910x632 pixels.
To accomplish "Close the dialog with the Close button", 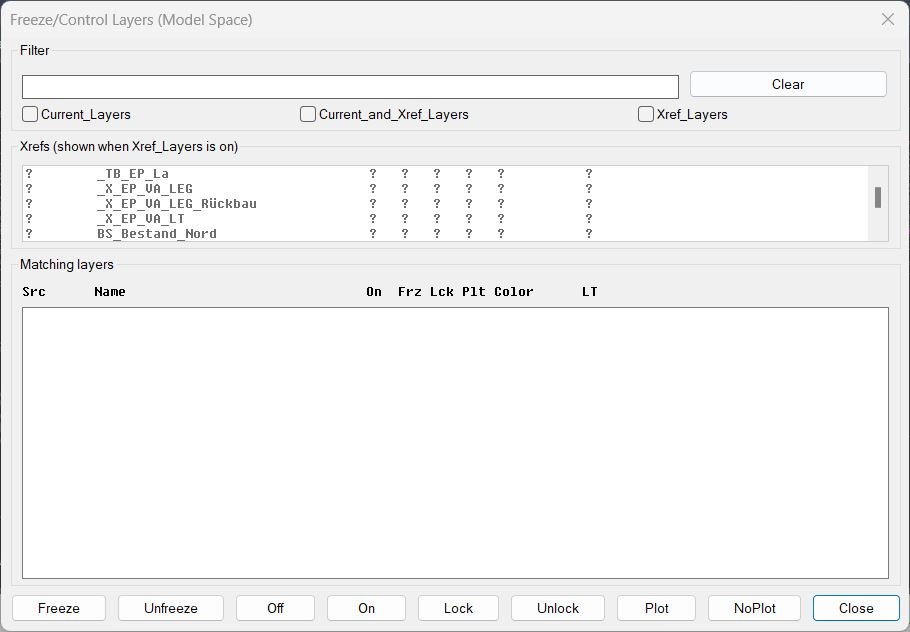I will (x=855, y=608).
